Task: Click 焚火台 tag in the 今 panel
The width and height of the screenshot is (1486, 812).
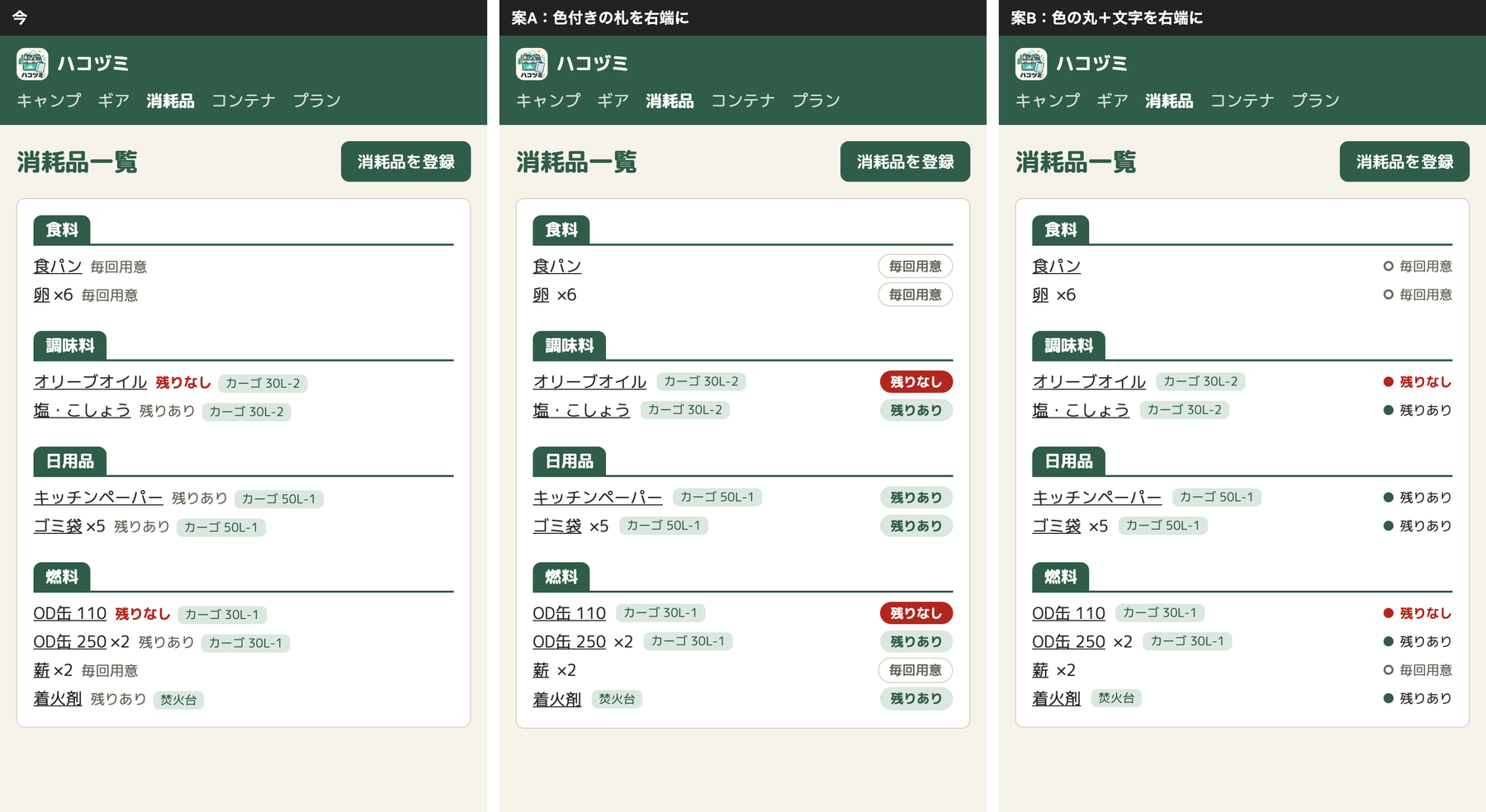Action: (178, 700)
